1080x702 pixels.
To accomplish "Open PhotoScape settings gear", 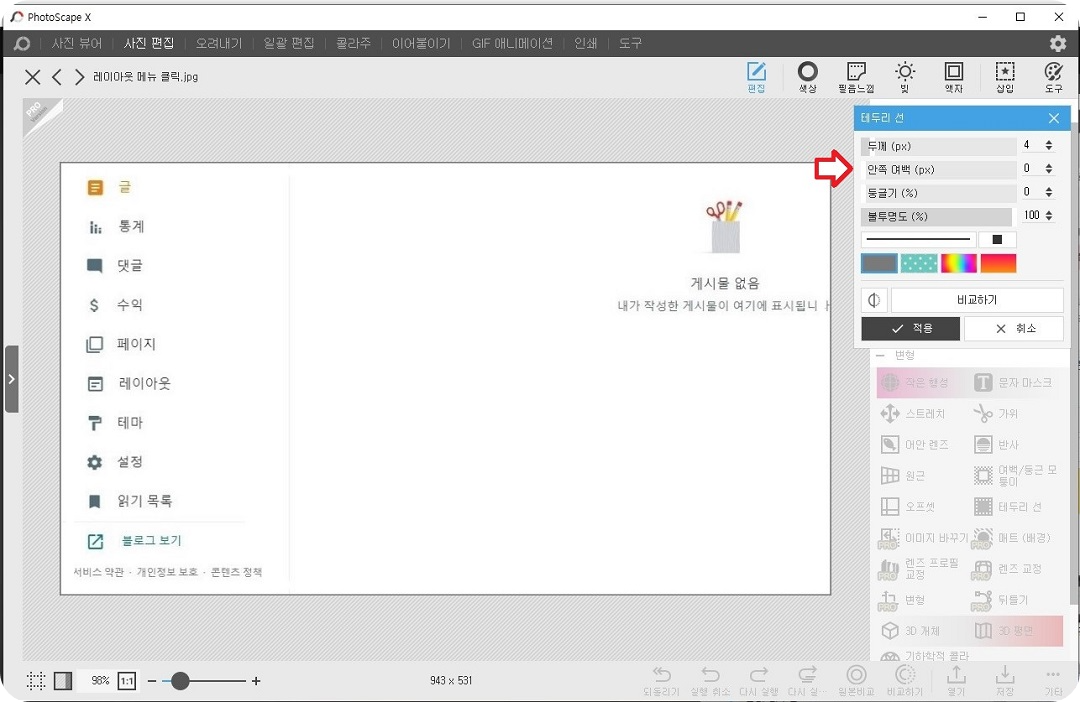I will (x=1058, y=43).
